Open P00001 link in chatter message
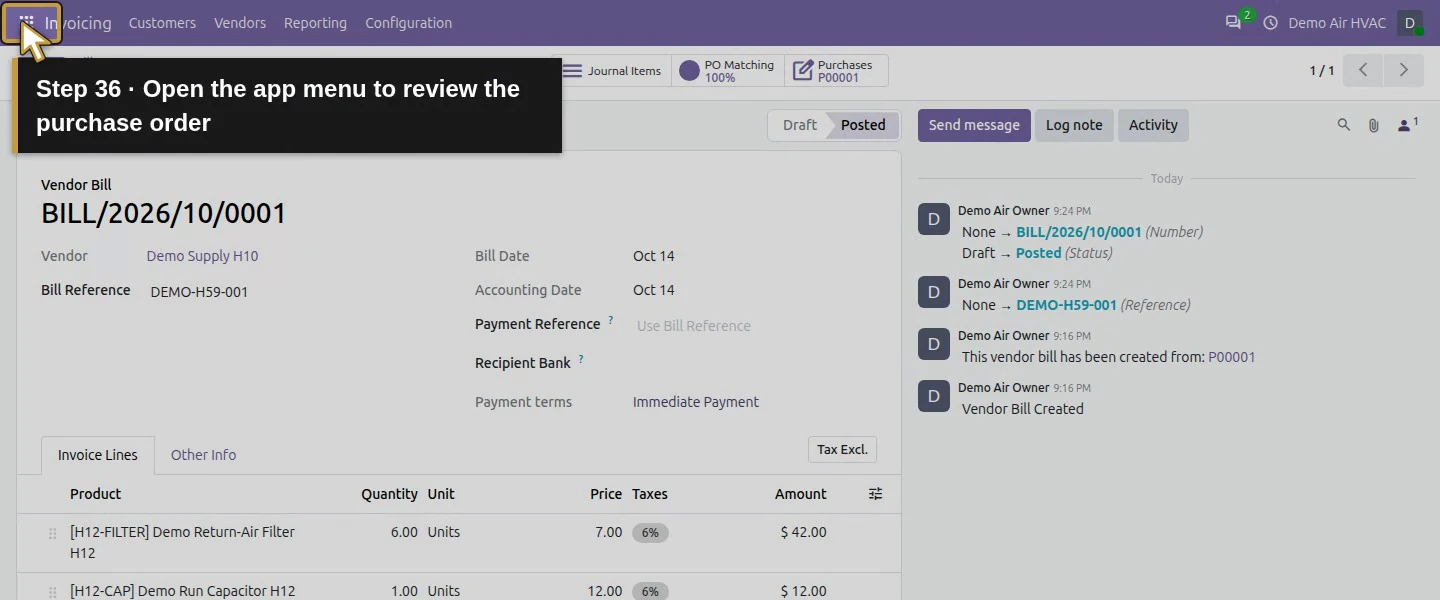This screenshot has height=600, width=1440. [x=1232, y=357]
